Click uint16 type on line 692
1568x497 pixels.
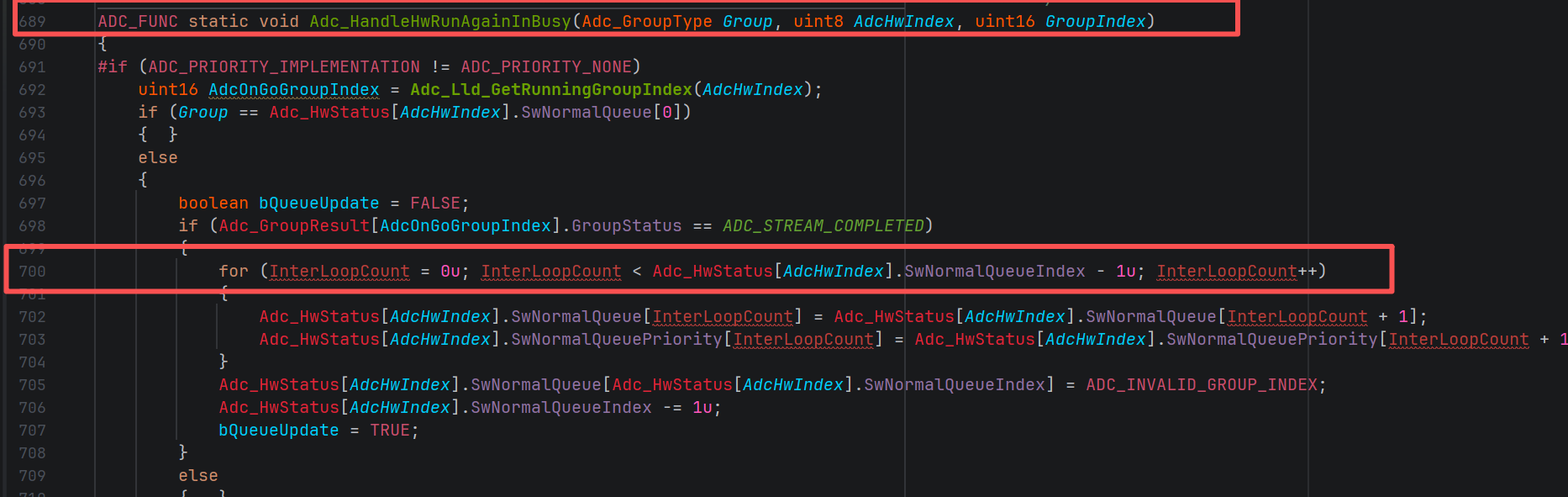[168, 89]
